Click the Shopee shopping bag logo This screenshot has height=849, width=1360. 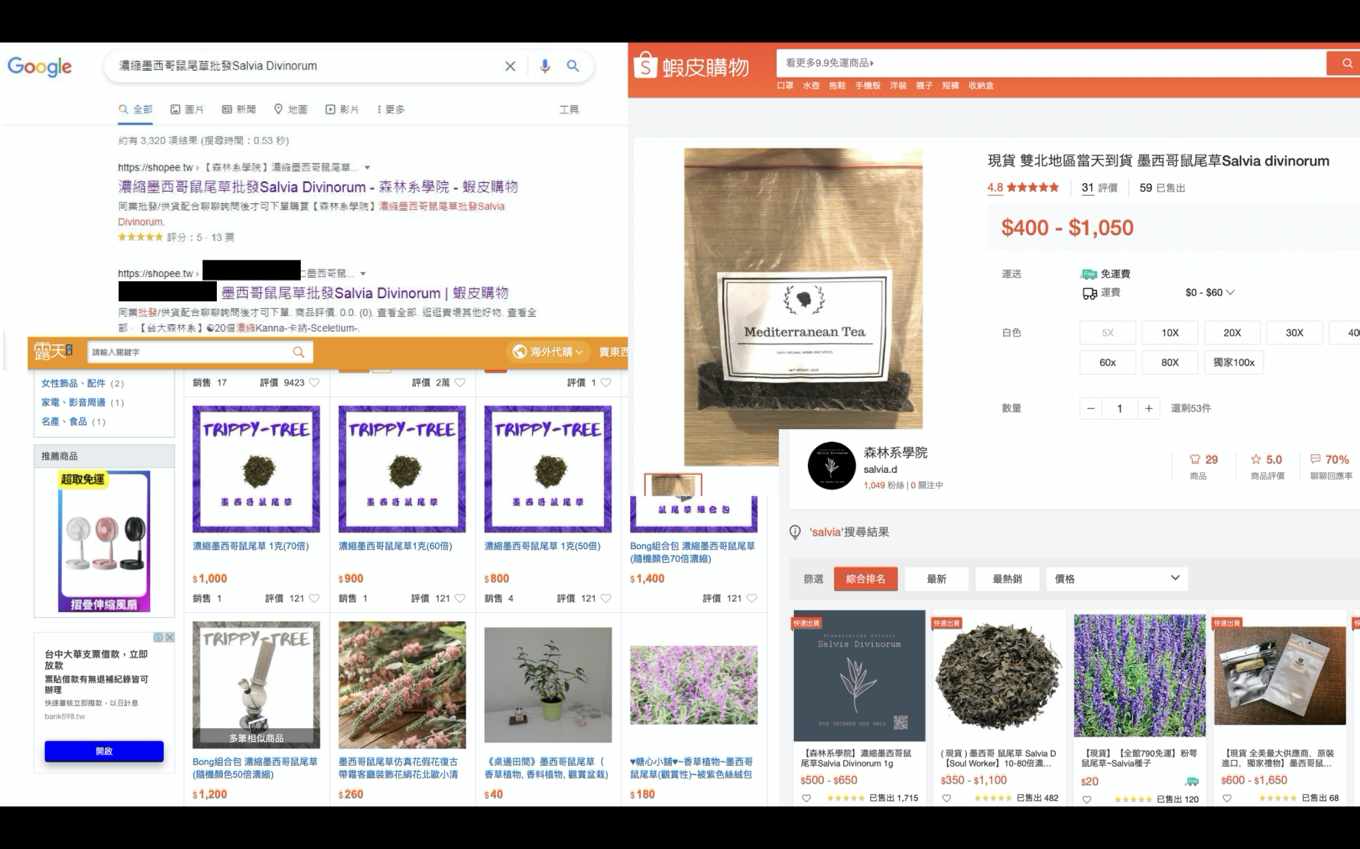pyautogui.click(x=645, y=66)
